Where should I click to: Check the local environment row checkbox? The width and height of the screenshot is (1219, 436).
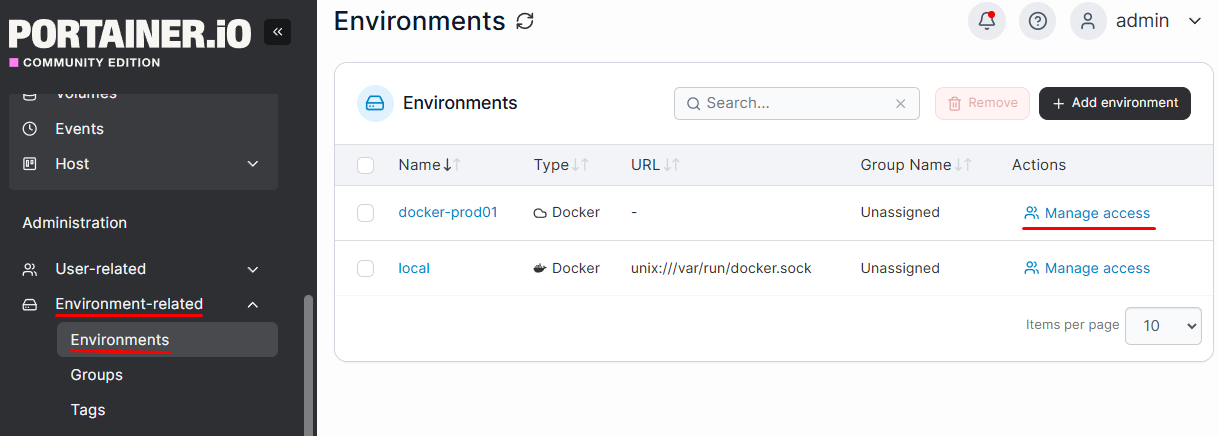click(366, 268)
